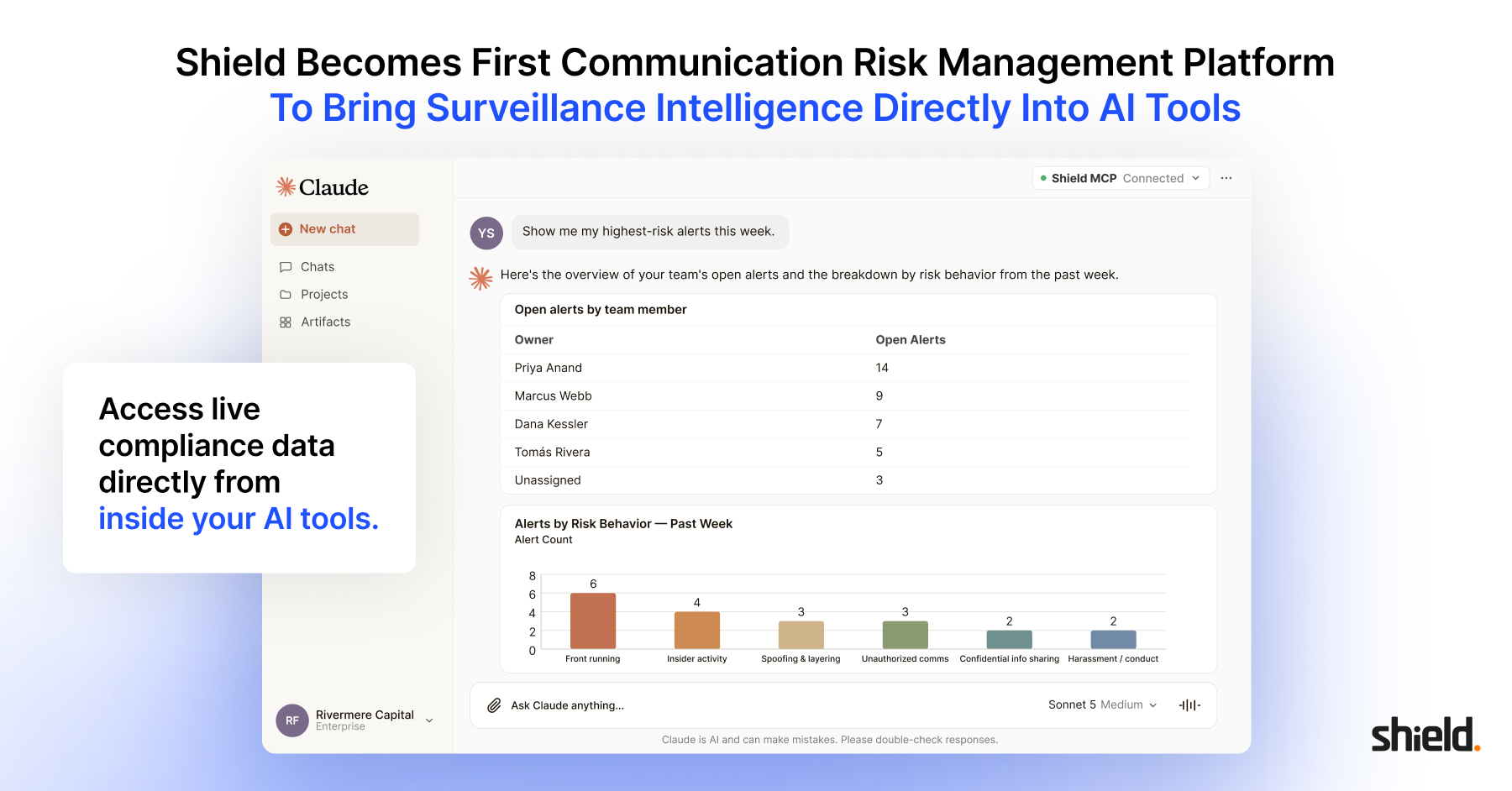Click the Insider activity bar in chart
The width and height of the screenshot is (1512, 791).
coord(697,630)
